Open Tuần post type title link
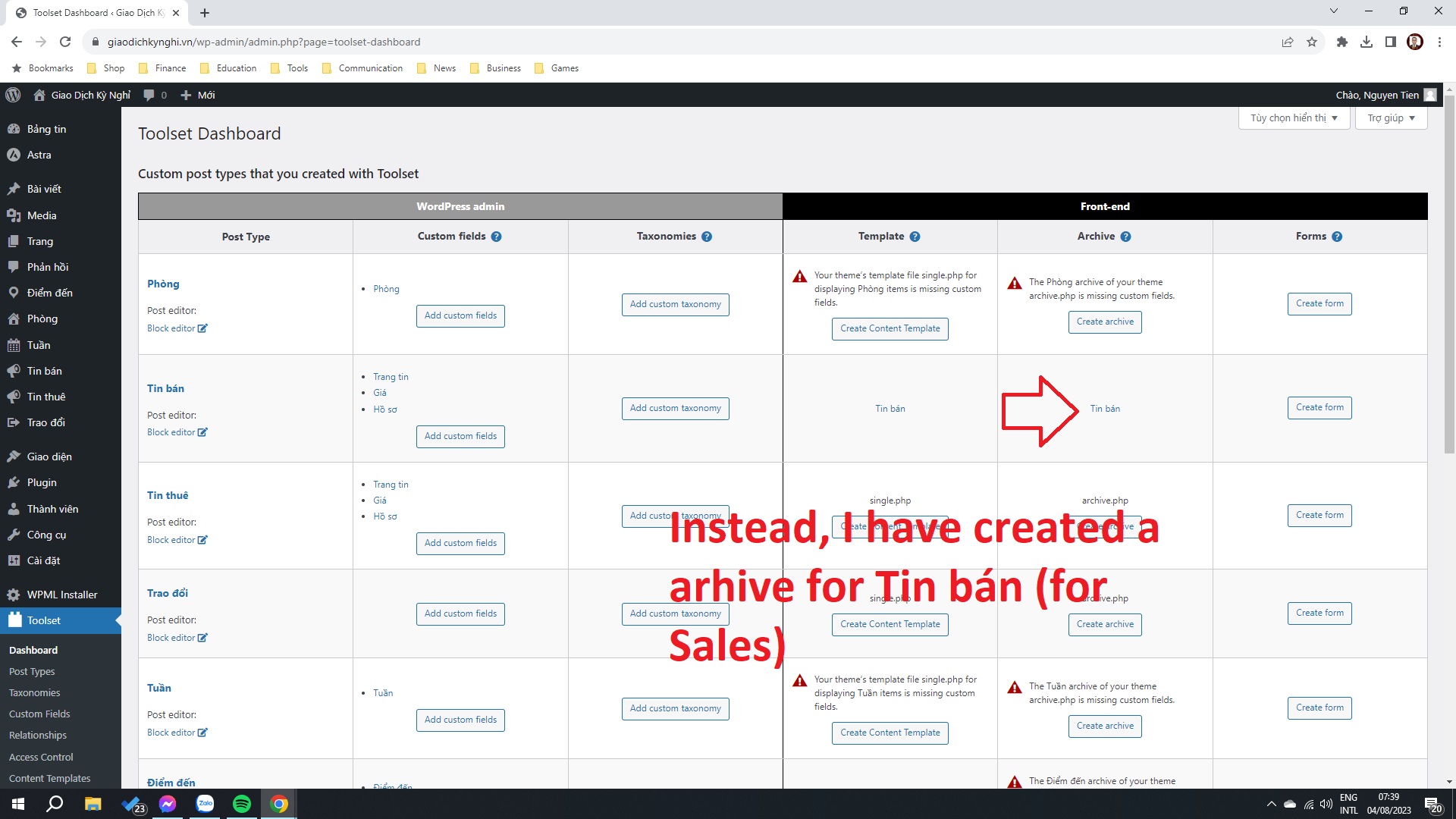The image size is (1456, 819). coord(159,688)
